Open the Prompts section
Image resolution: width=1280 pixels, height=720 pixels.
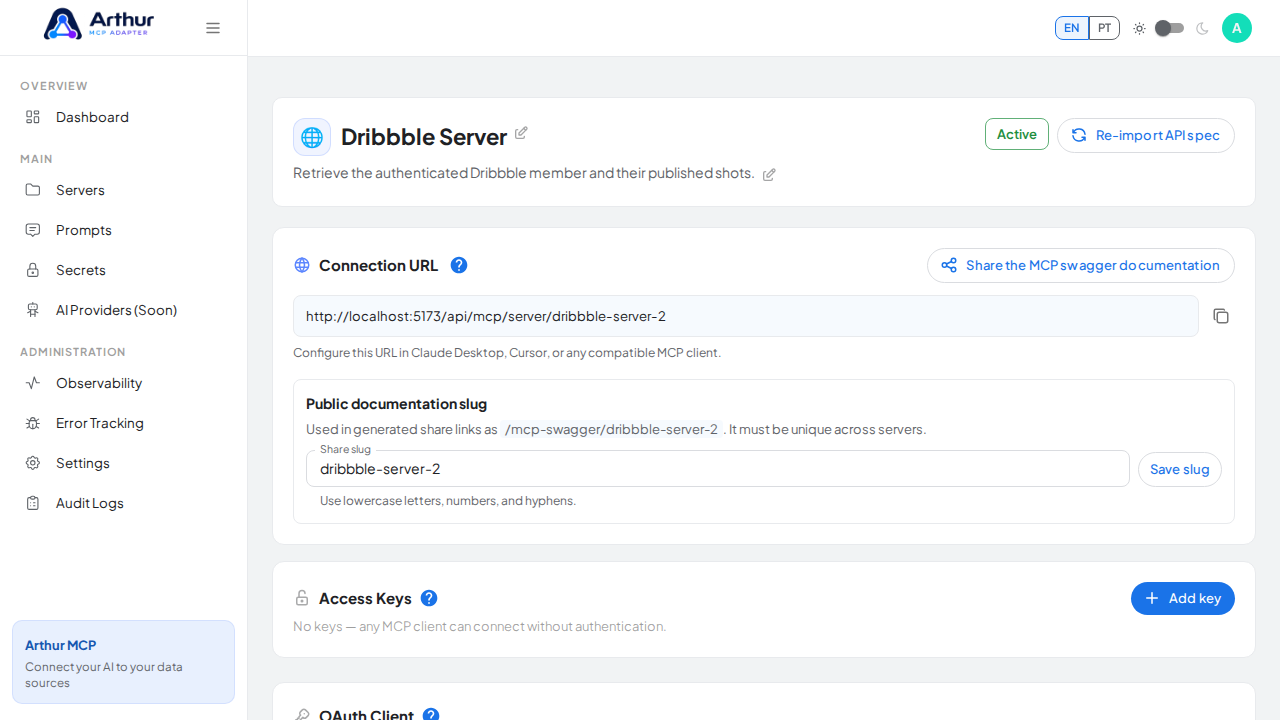pyautogui.click(x=124, y=230)
